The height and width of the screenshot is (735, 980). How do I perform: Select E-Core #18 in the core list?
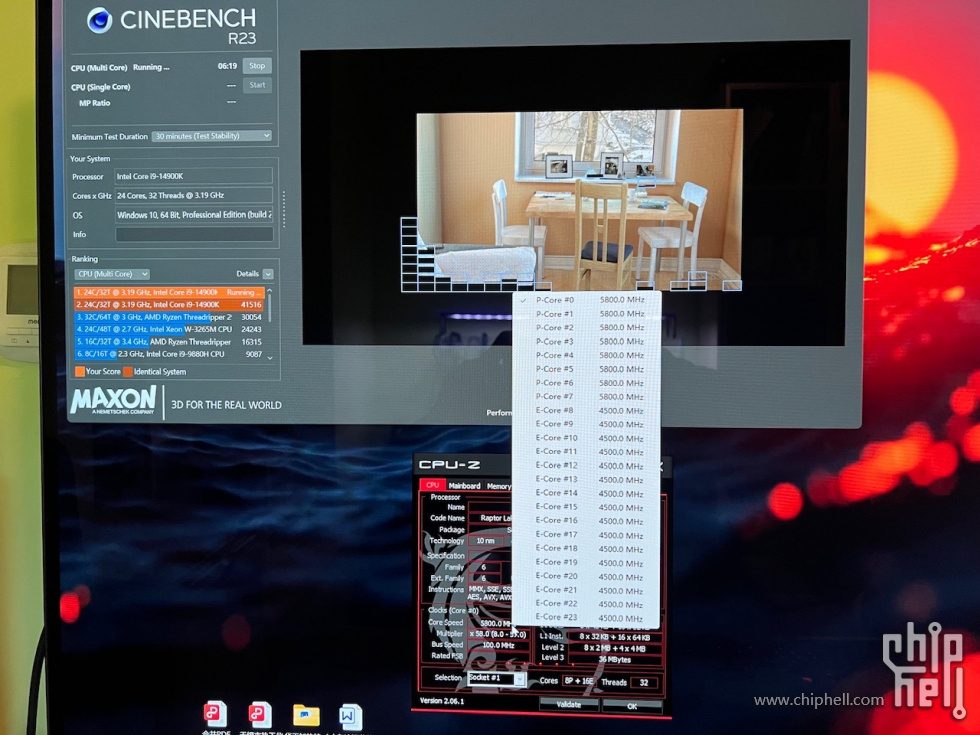pos(586,549)
